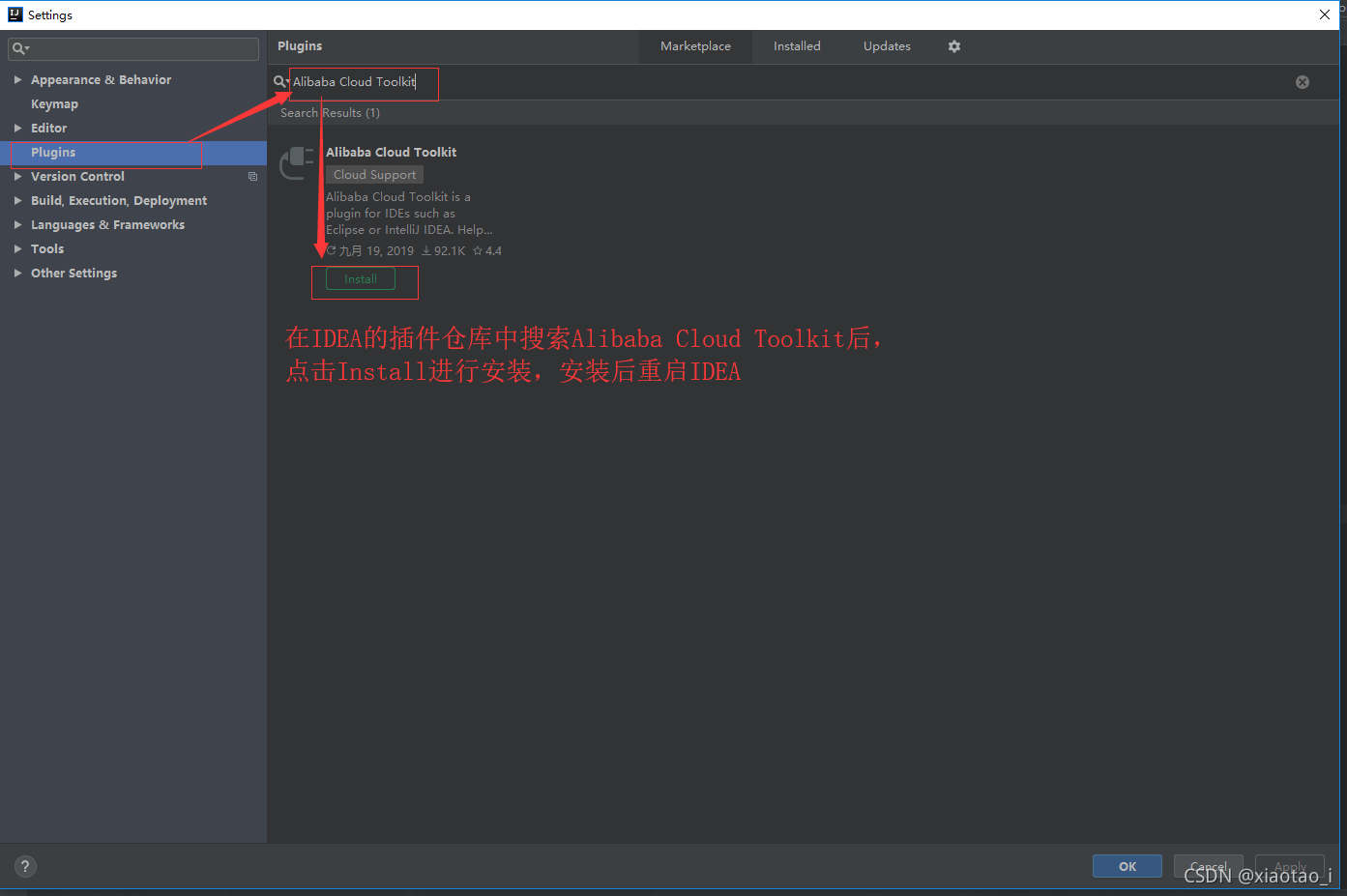This screenshot has height=896, width=1347.
Task: Click the copy icon beside Version Control
Action: click(x=252, y=177)
